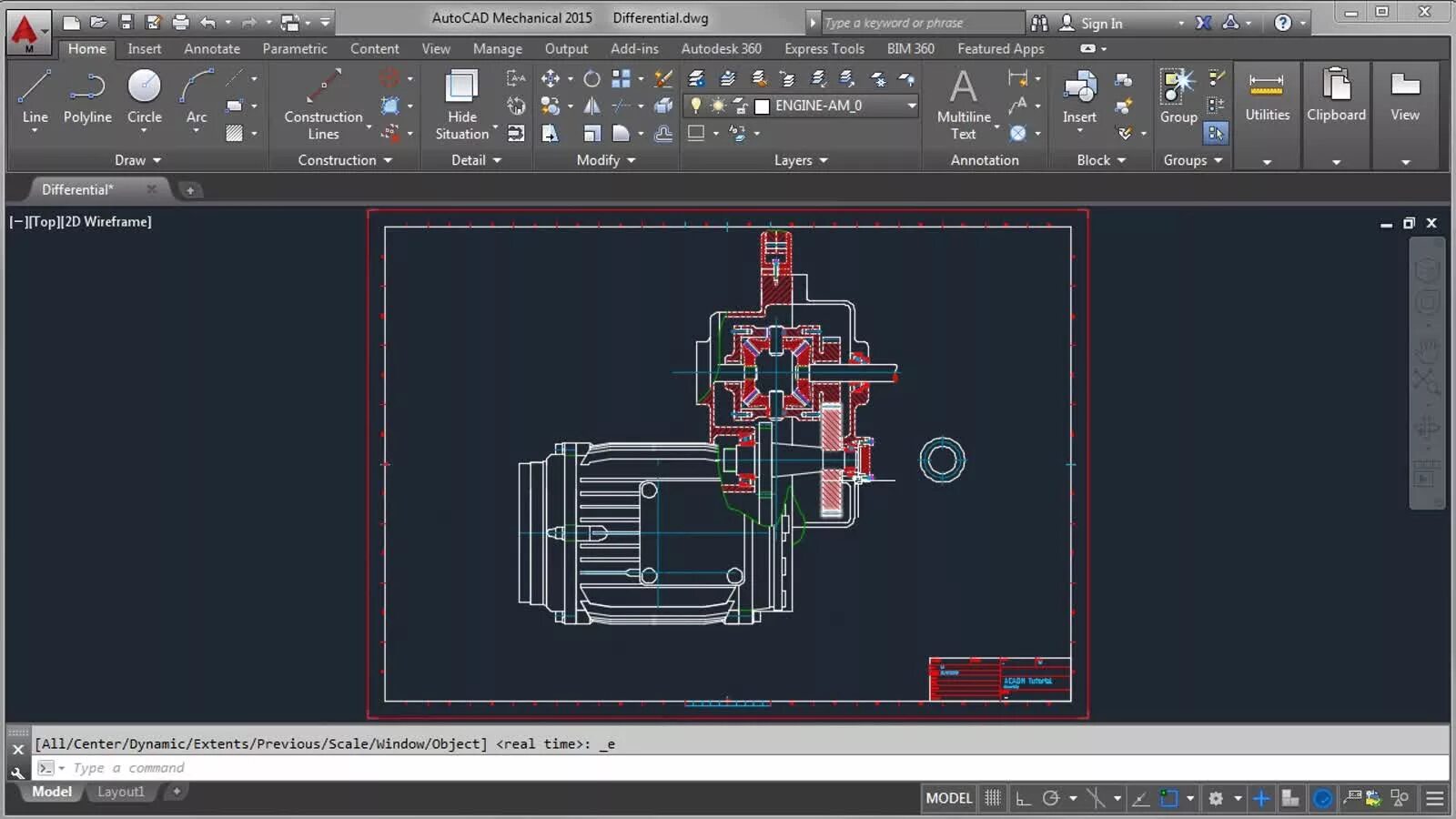Viewport: 1456px width, 819px height.
Task: Switch to the Annotate ribbon tab
Action: coord(211,48)
